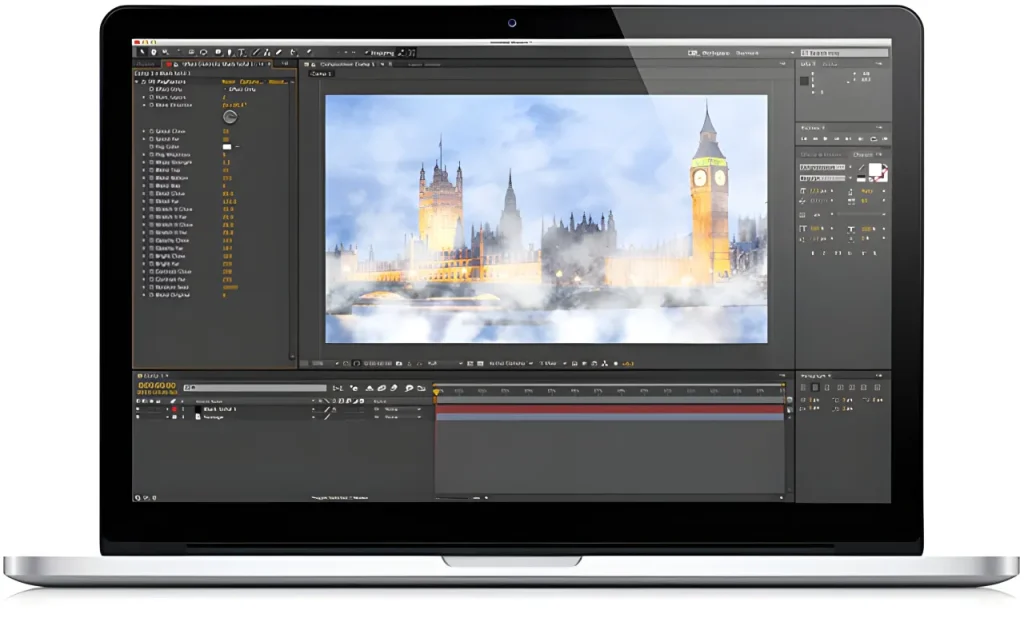Click the timeline layer search field
This screenshot has width=1024, height=626.
point(255,388)
